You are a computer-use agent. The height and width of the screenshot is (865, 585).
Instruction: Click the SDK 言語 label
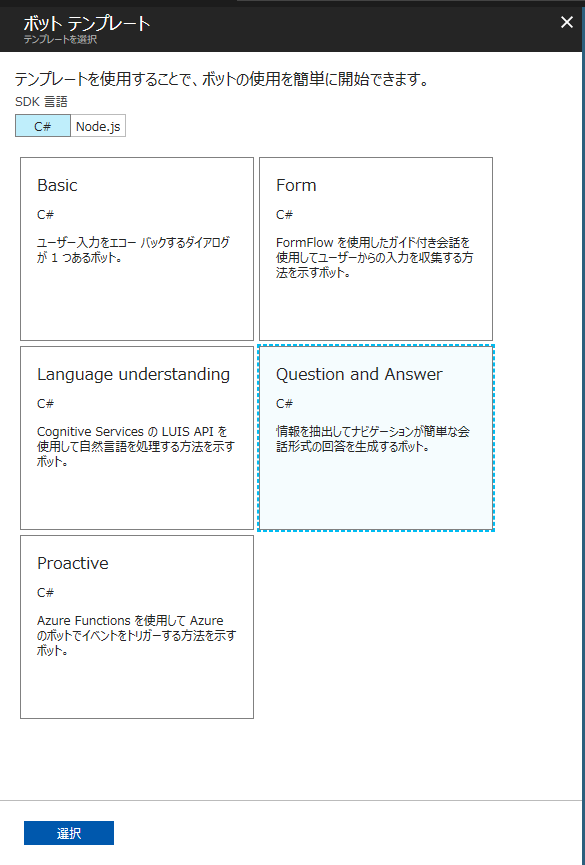[x=41, y=102]
